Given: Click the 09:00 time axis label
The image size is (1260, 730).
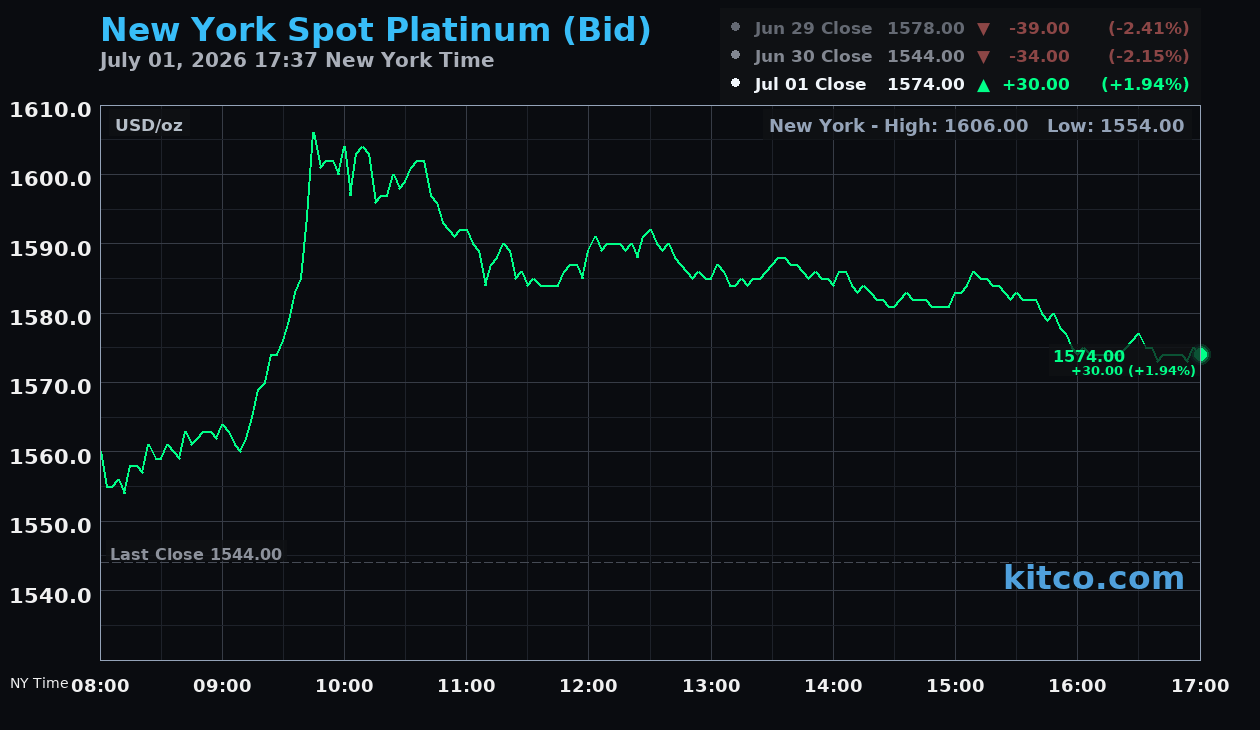Looking at the screenshot, I should 222,686.
